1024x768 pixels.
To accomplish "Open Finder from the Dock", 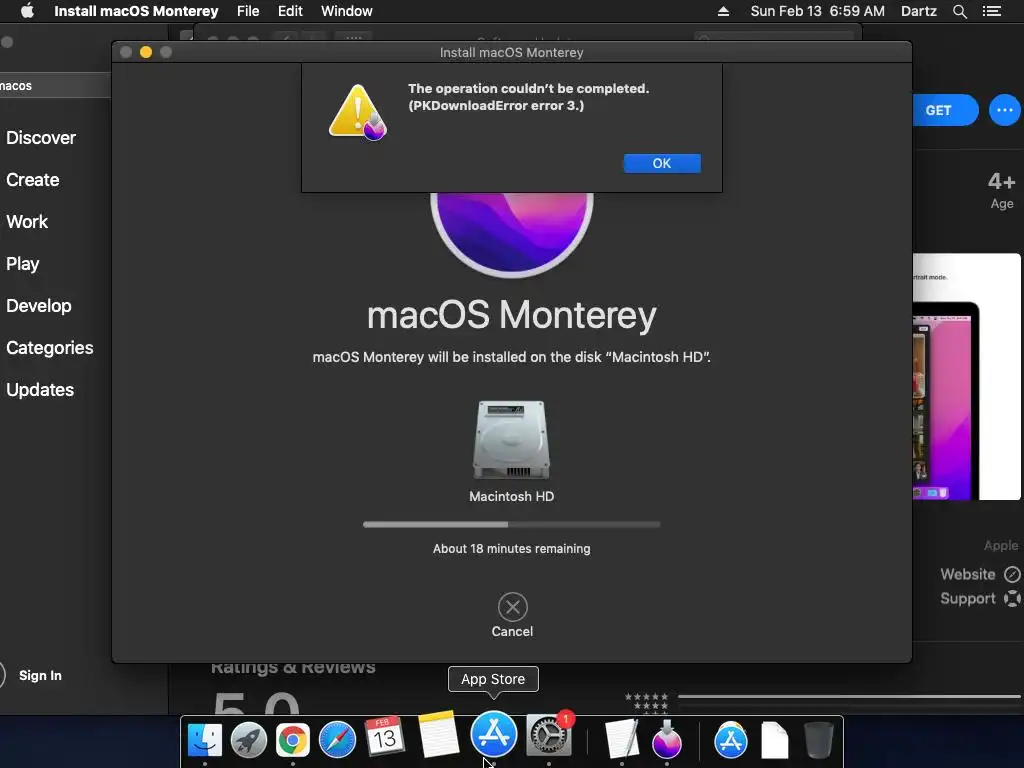I will click(x=204, y=740).
